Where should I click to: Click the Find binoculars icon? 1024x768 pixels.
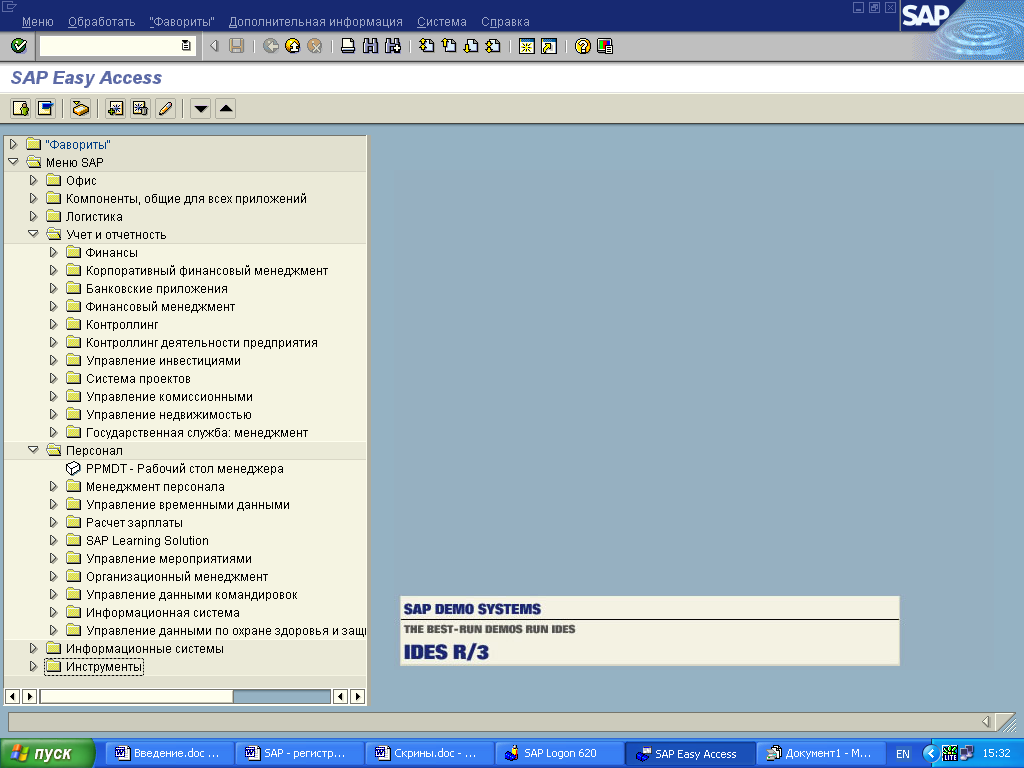(x=370, y=46)
